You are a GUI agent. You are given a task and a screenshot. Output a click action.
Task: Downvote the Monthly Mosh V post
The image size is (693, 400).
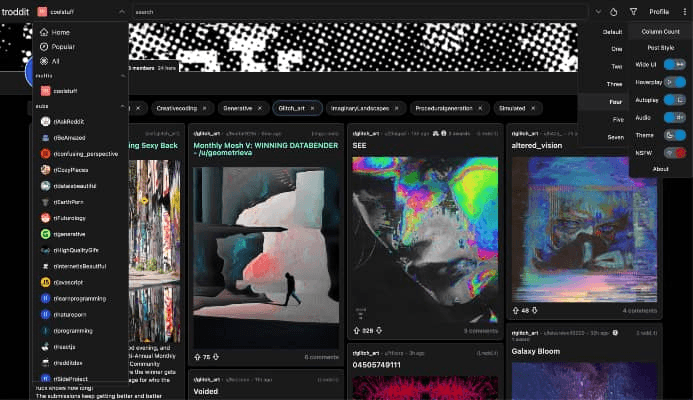(x=216, y=357)
